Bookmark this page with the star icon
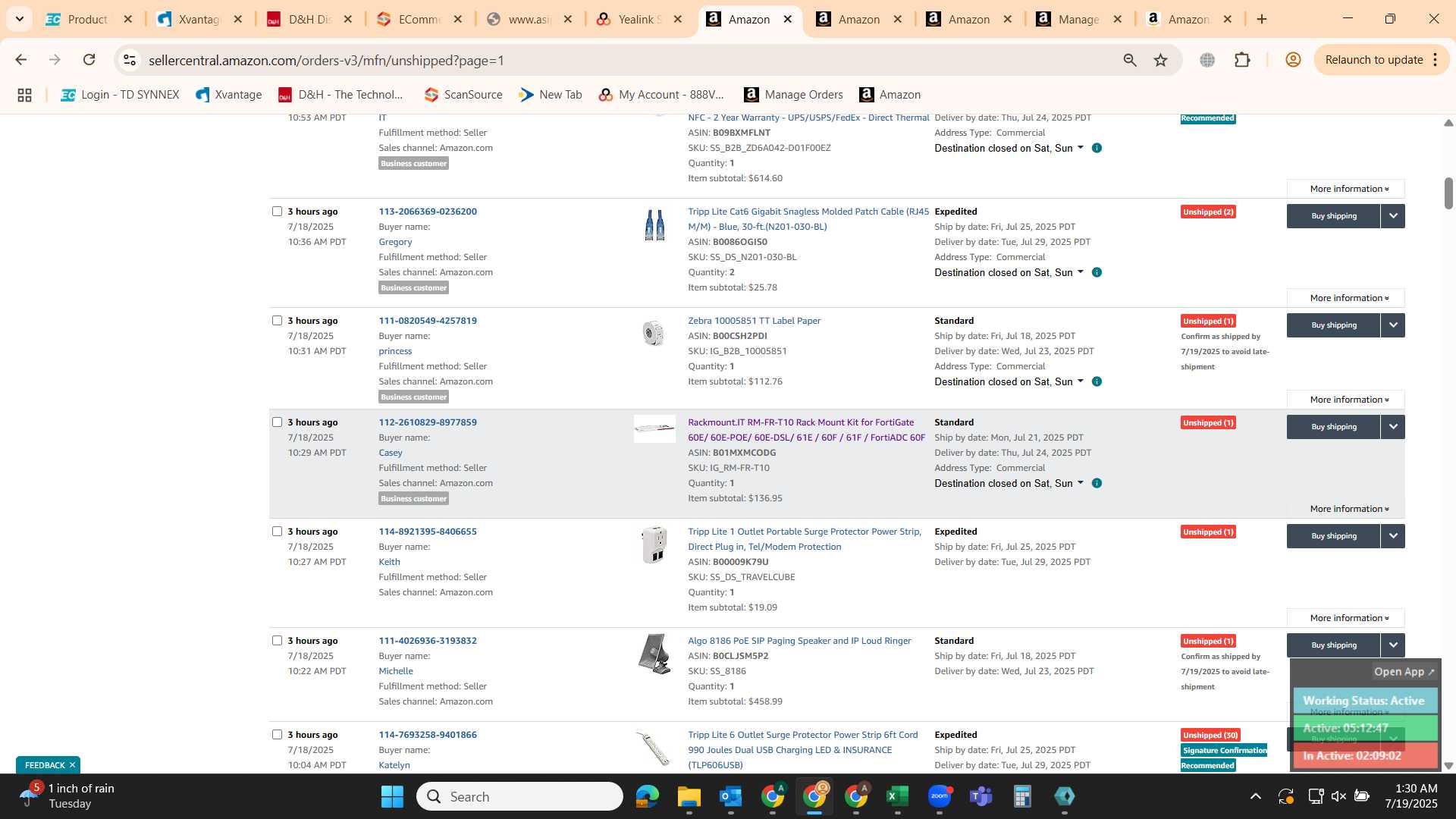 point(1161,60)
